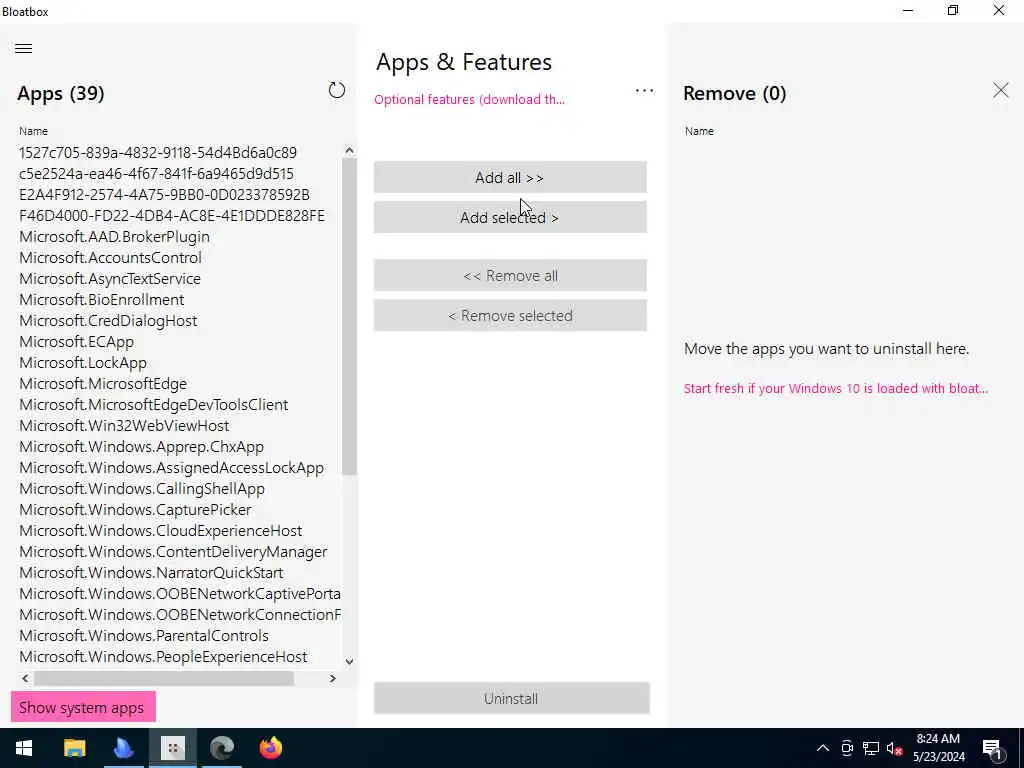This screenshot has width=1024, height=768.
Task: Open File Explorer from taskbar
Action: pyautogui.click(x=74, y=748)
